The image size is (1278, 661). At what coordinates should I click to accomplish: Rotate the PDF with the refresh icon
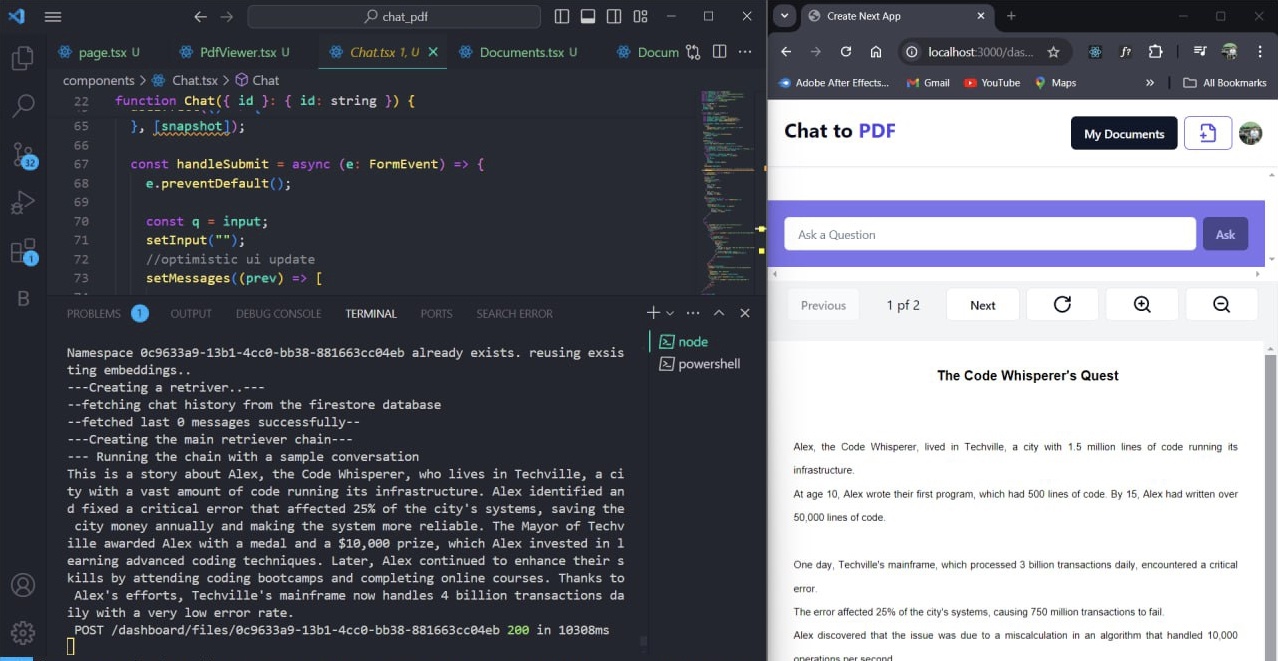click(1062, 304)
